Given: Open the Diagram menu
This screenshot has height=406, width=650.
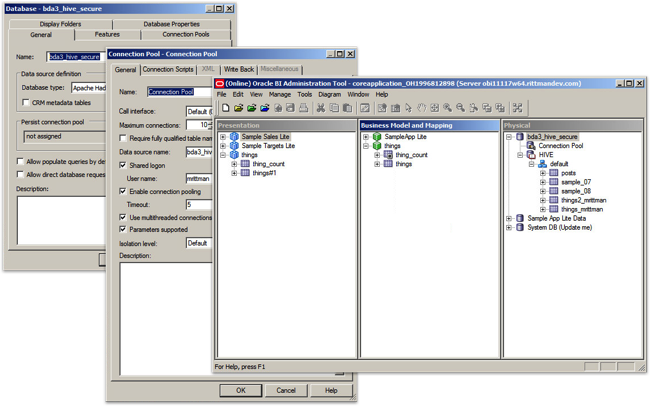Looking at the screenshot, I should [330, 95].
